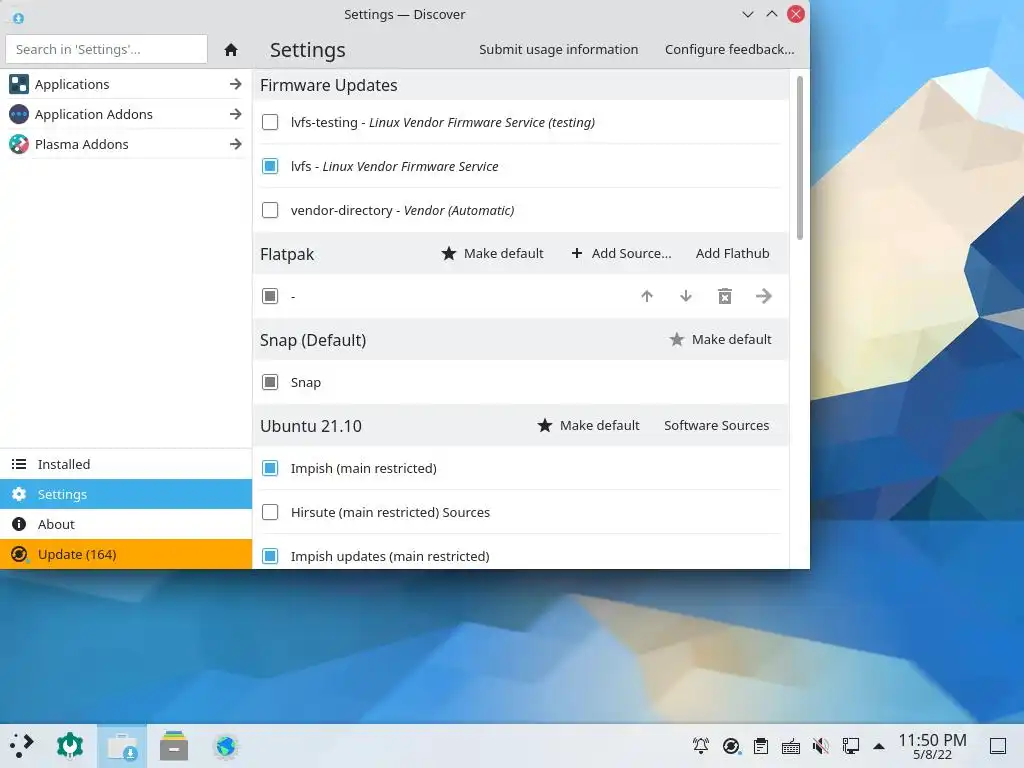
Task: Click the settings list scrollbar
Action: [x=800, y=158]
